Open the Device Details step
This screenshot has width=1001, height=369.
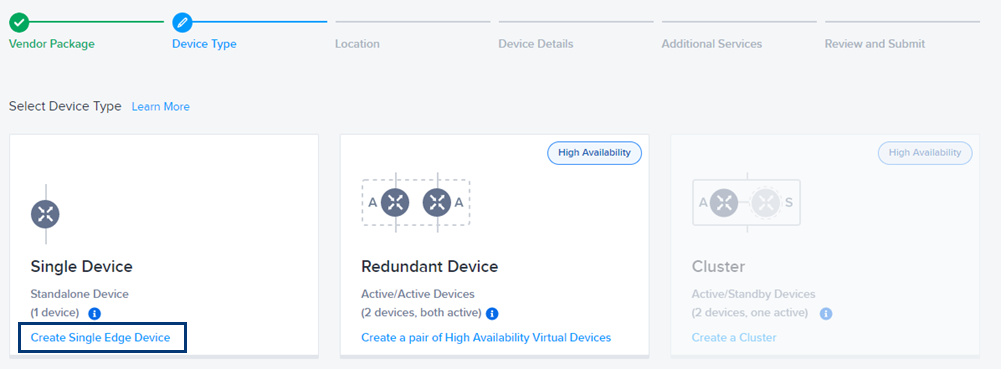(x=536, y=44)
